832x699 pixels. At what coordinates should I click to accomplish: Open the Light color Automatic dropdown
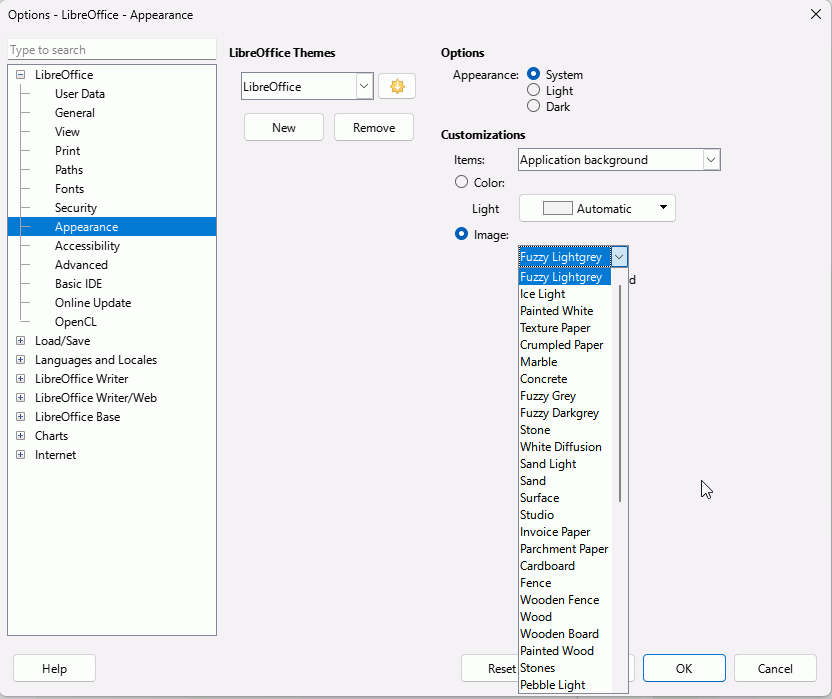click(x=597, y=208)
